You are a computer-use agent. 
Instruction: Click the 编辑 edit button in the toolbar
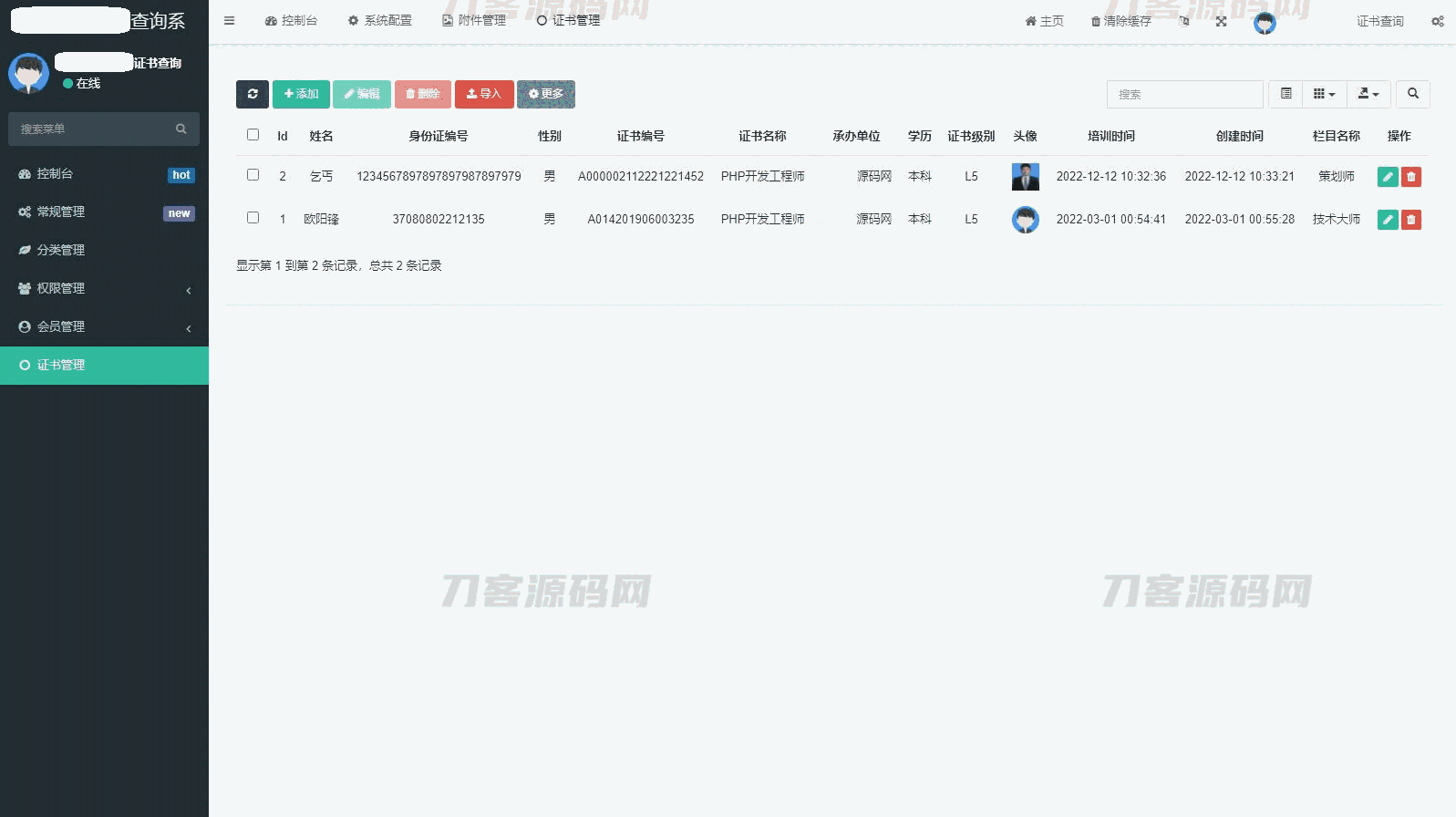pyautogui.click(x=362, y=94)
